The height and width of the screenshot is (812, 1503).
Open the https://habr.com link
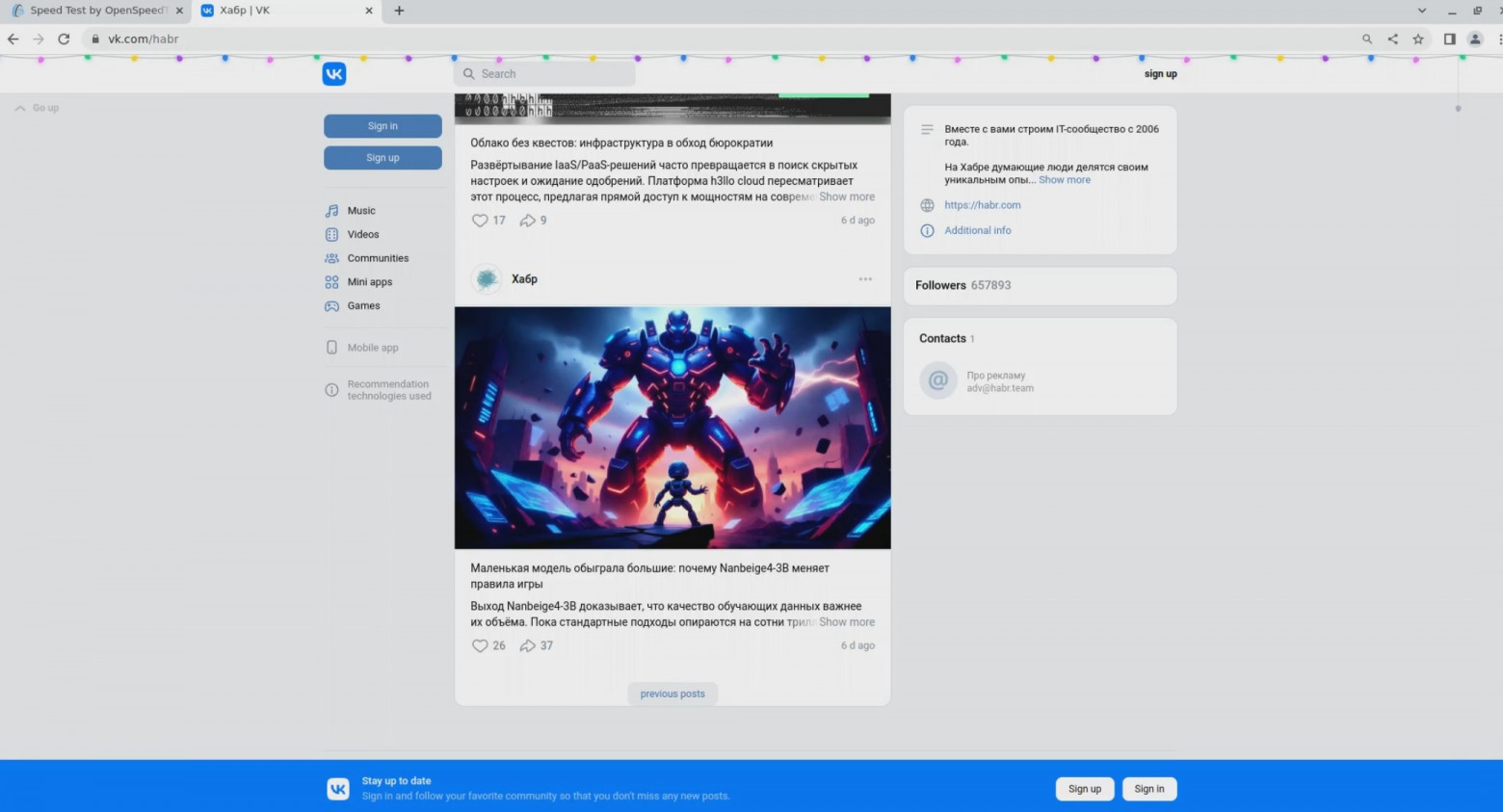pyautogui.click(x=983, y=205)
